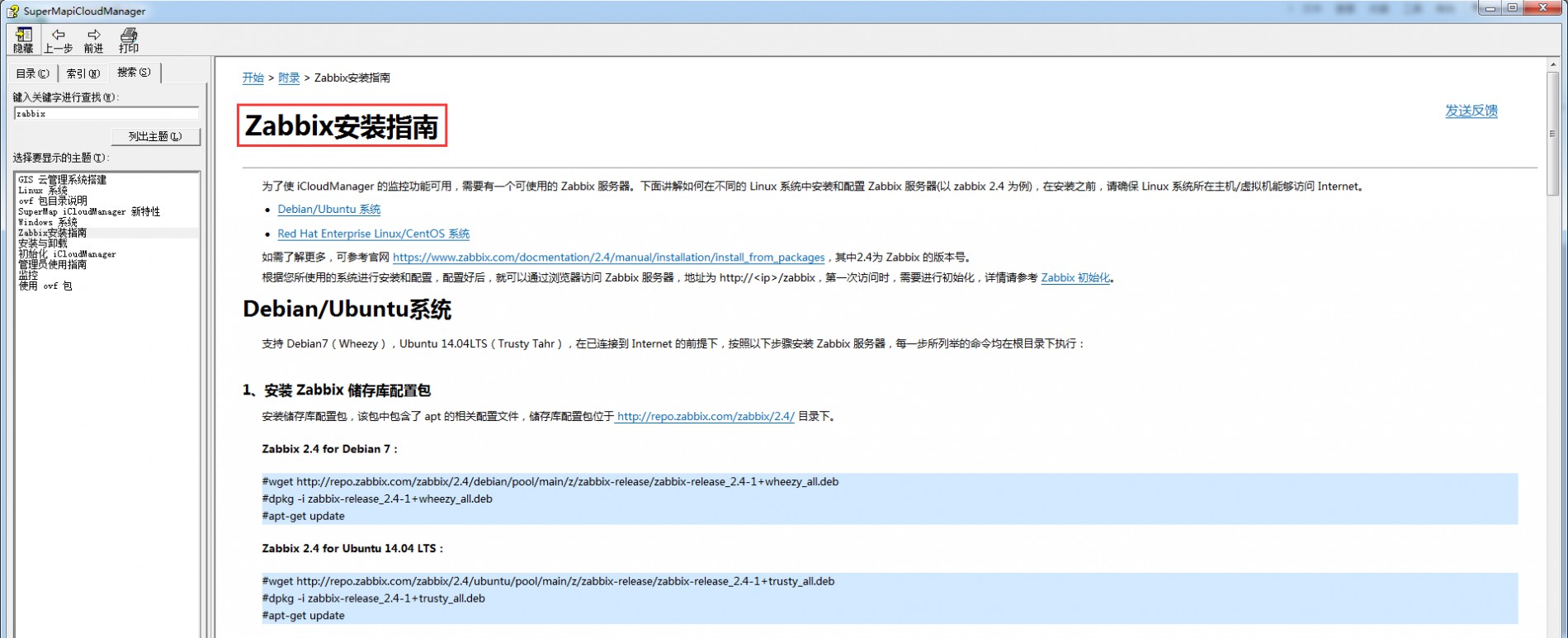
Task: Click the Debian/Ubuntu系统 section heading
Action: (x=347, y=310)
